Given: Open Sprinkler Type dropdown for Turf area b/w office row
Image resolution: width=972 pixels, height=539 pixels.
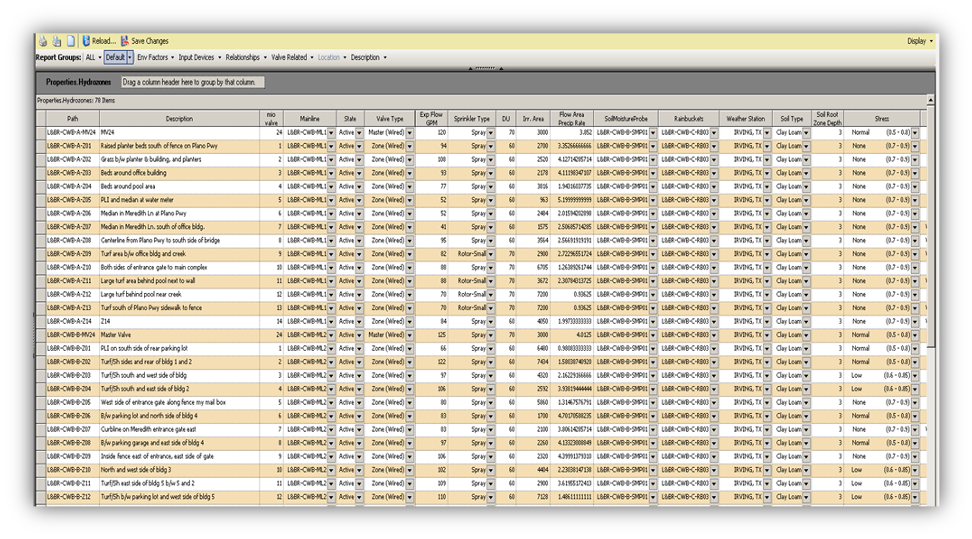Looking at the screenshot, I should pos(491,254).
